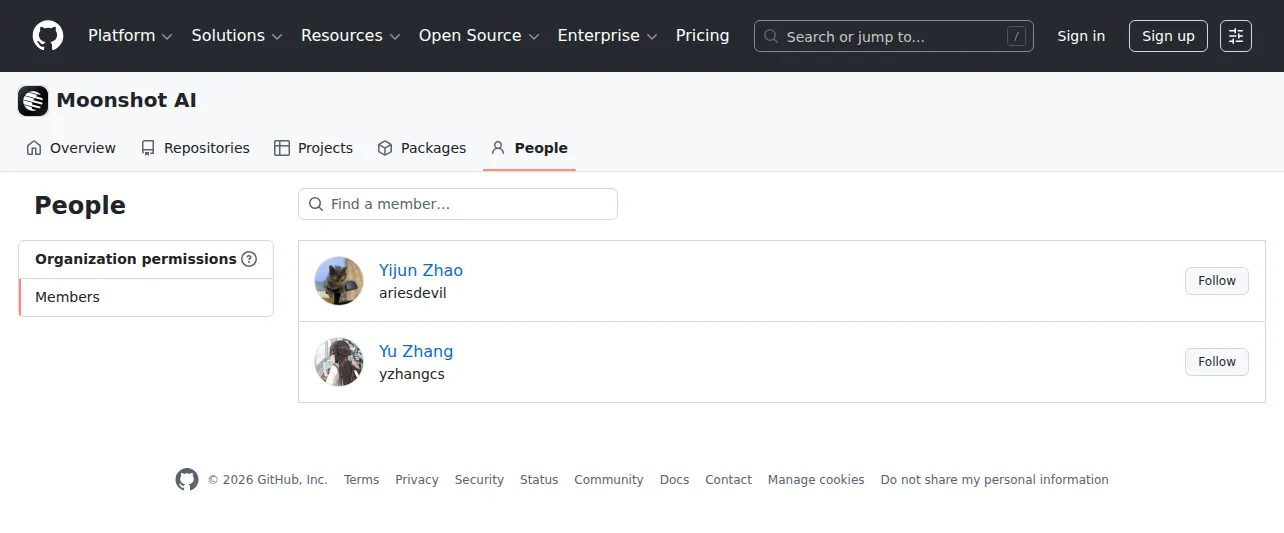Image resolution: width=1284 pixels, height=533 pixels.
Task: Focus the Search or jump to field
Action: (894, 36)
